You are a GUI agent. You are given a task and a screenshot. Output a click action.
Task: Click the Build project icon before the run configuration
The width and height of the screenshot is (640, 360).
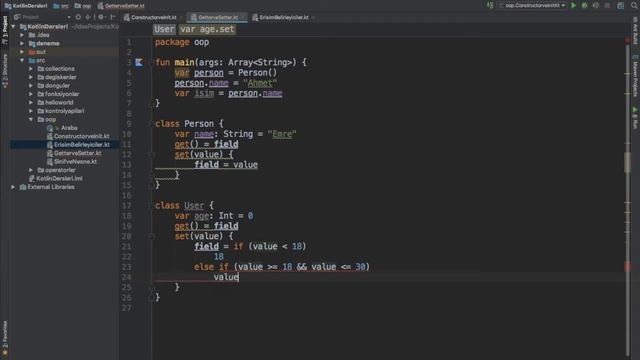click(x=490, y=6)
